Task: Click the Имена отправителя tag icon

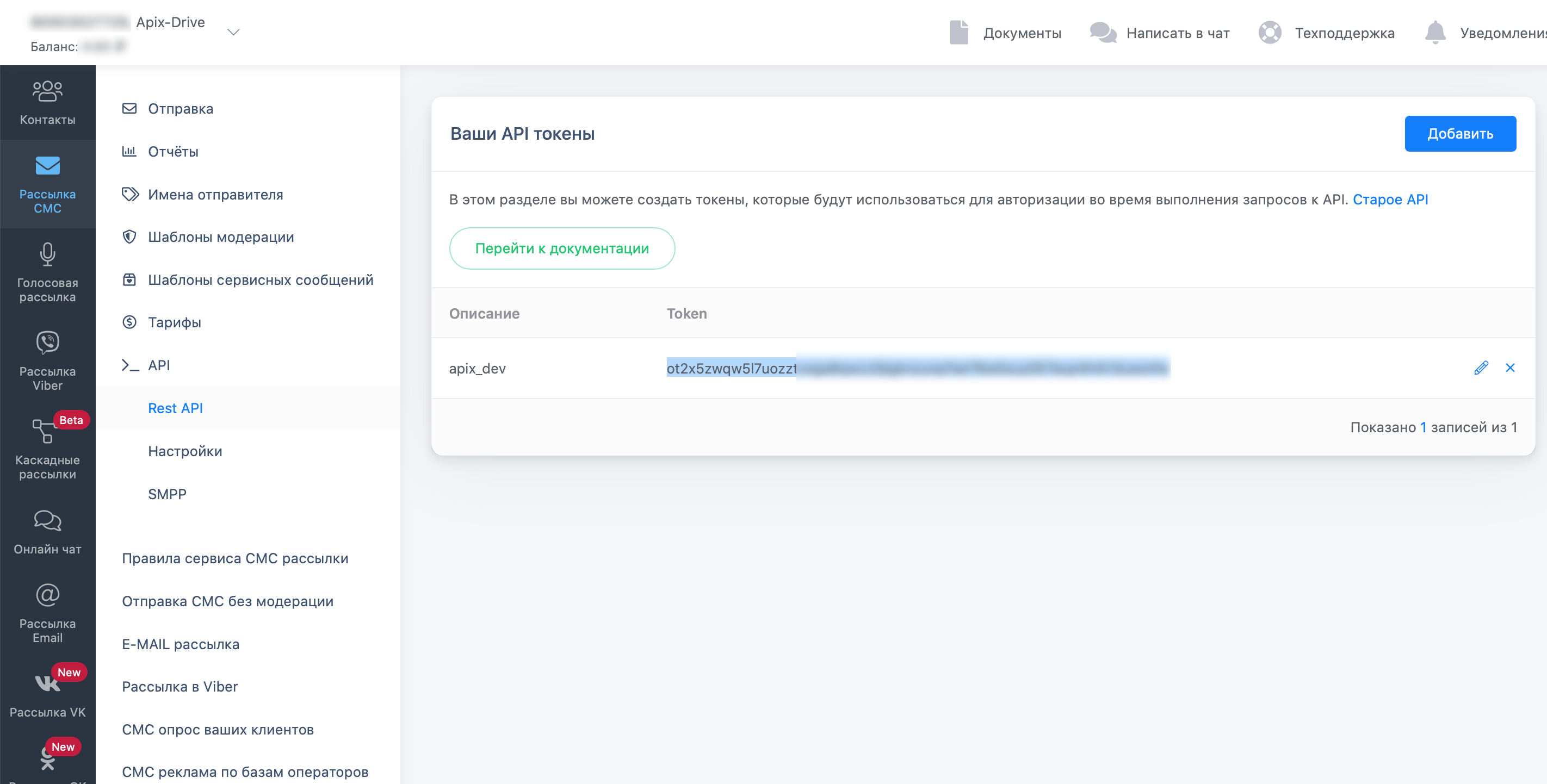Action: [x=129, y=195]
